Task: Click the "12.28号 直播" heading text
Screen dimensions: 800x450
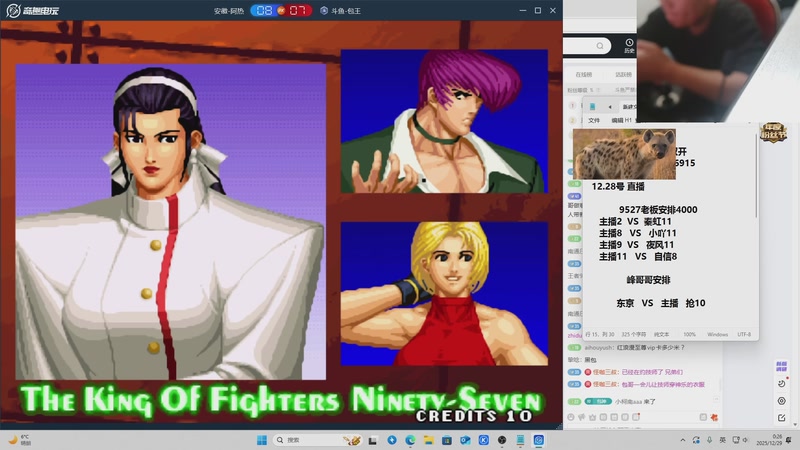Action: (618, 187)
